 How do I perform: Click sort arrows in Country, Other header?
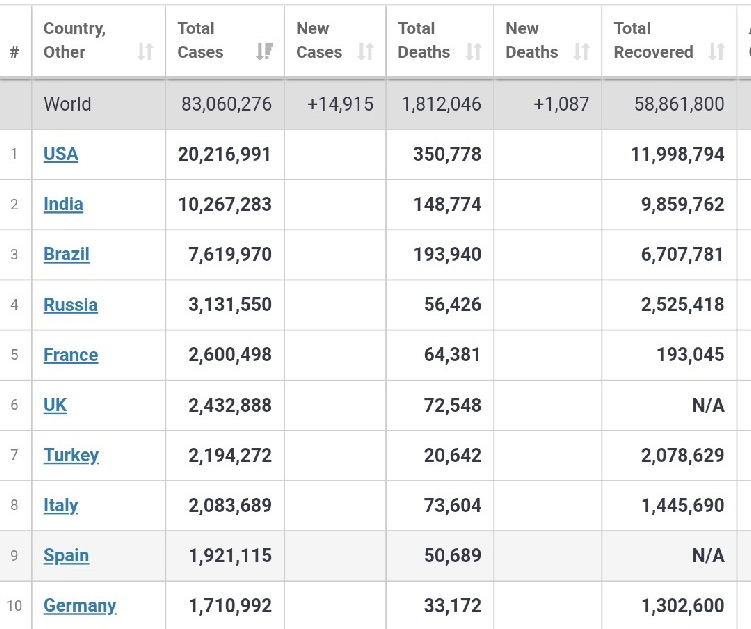click(145, 52)
